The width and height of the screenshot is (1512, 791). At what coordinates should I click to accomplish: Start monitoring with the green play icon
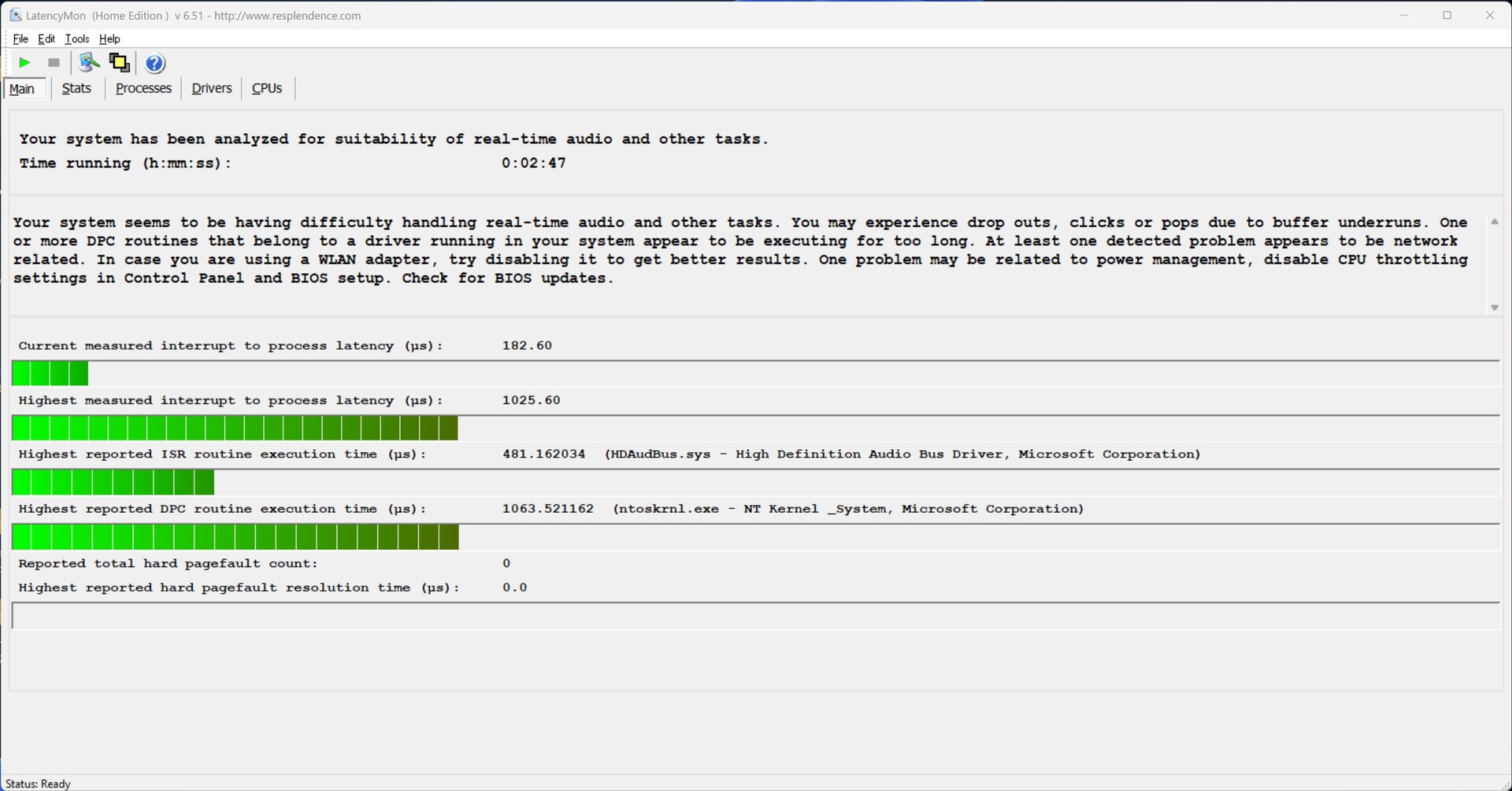[24, 63]
